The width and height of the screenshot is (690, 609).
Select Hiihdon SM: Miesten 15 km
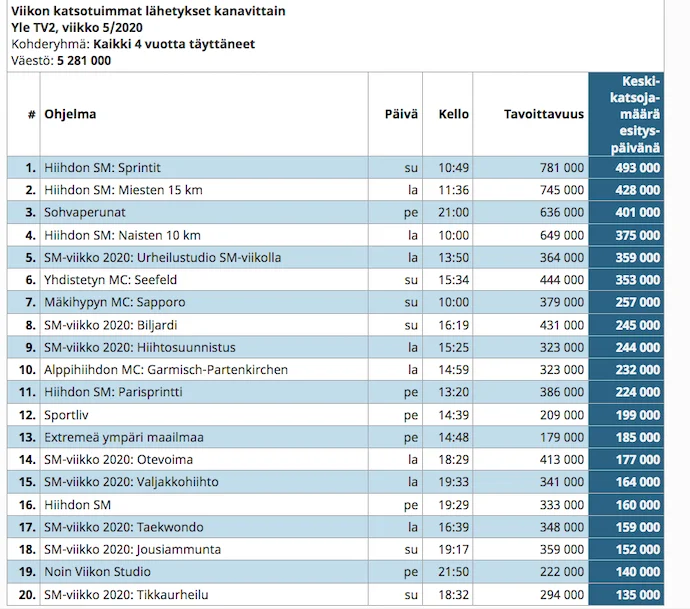123,190
